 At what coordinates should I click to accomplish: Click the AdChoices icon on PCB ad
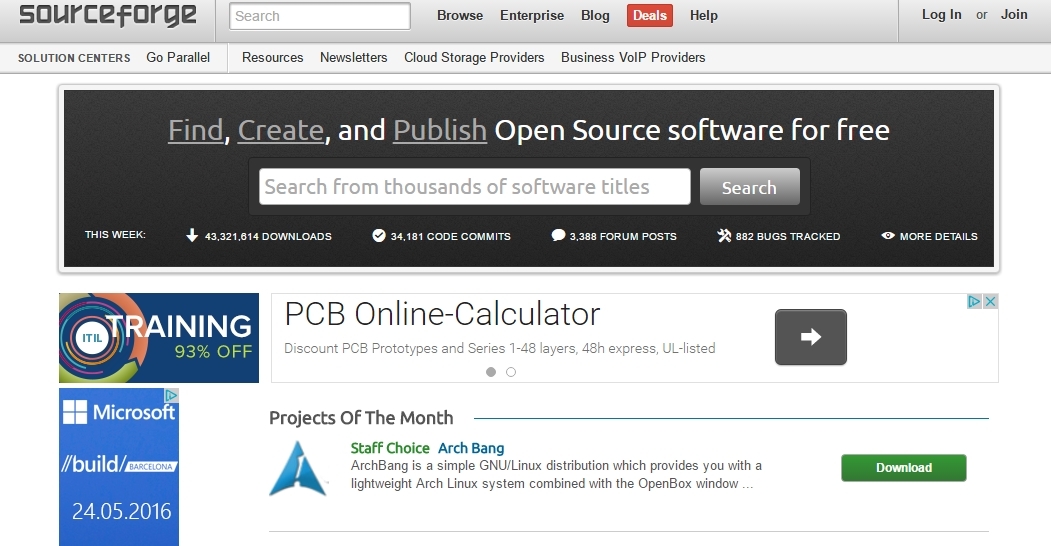974,301
